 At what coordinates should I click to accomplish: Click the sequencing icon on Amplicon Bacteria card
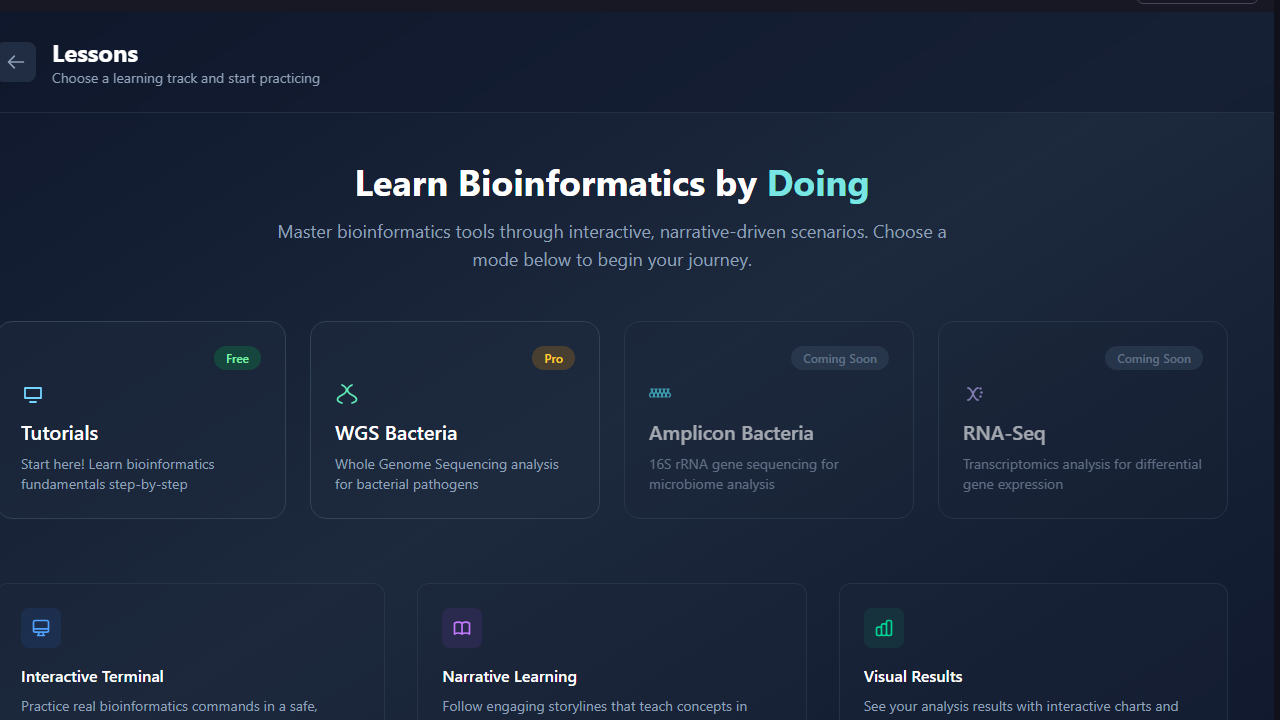click(x=660, y=394)
